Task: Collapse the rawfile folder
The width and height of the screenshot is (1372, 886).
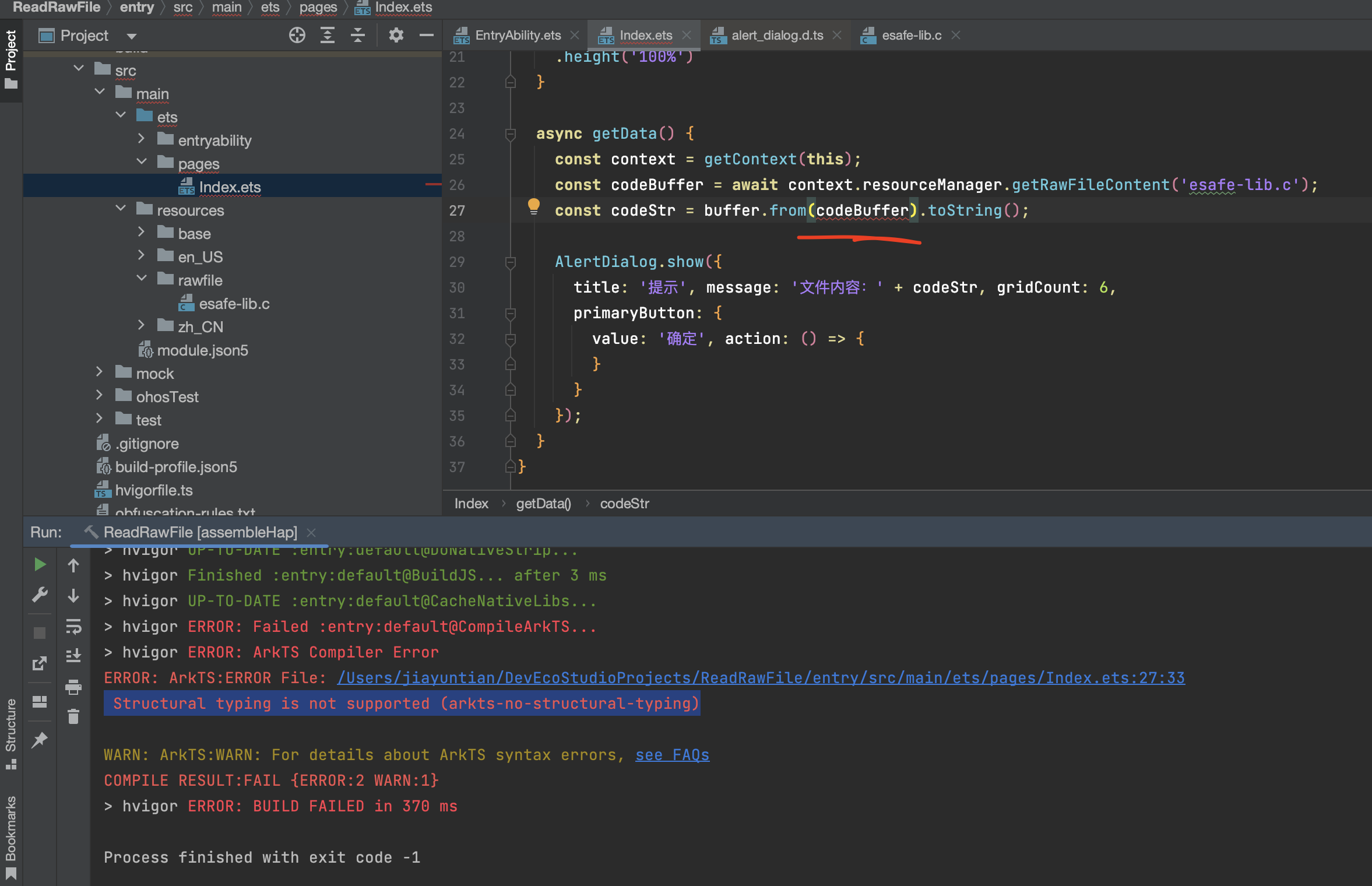Action: (x=142, y=279)
